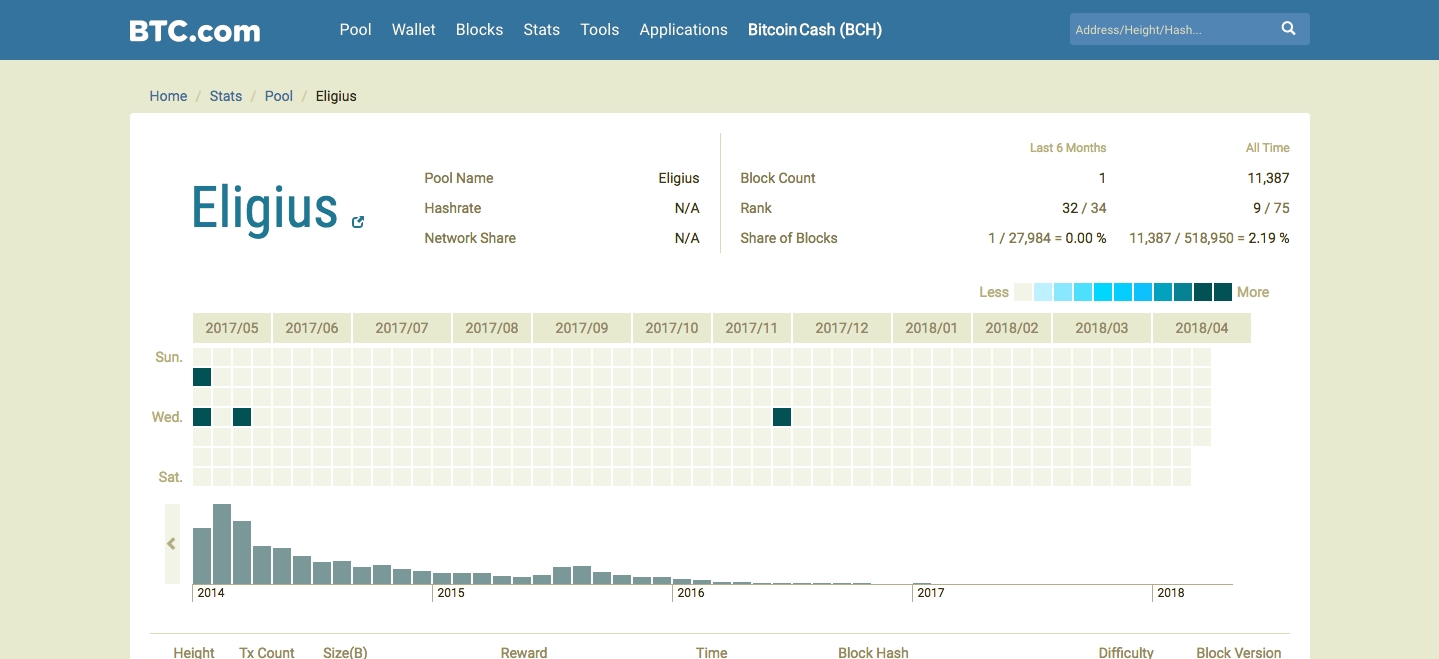The image size is (1439, 659).
Task: Click the large Eligius pool title
Action: 265,208
